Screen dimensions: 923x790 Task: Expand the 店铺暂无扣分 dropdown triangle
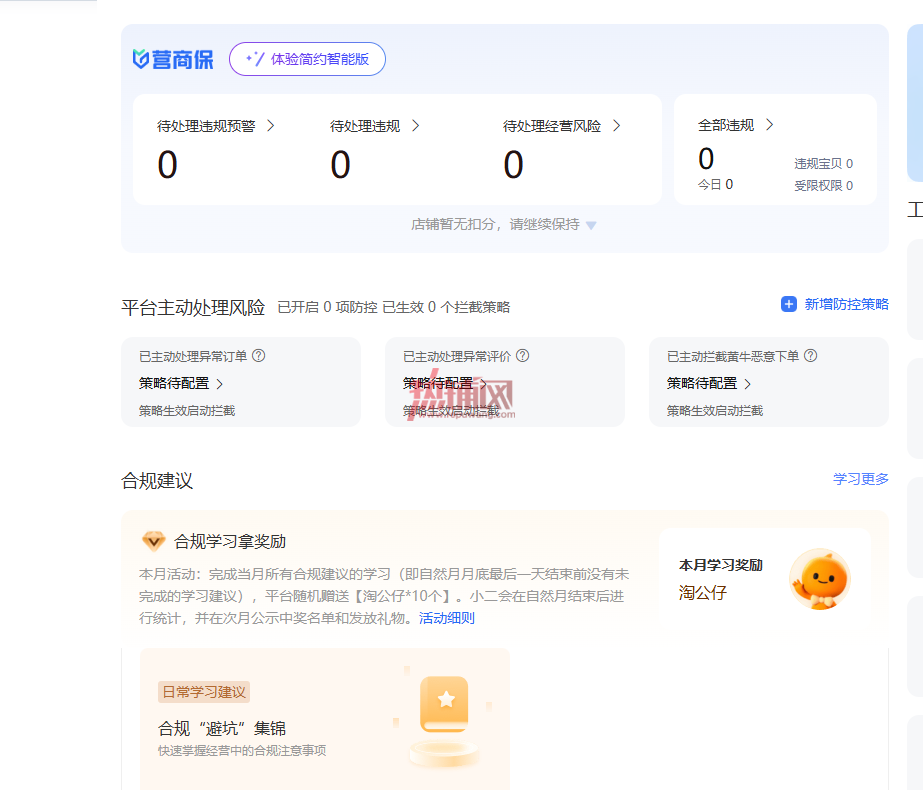point(591,225)
